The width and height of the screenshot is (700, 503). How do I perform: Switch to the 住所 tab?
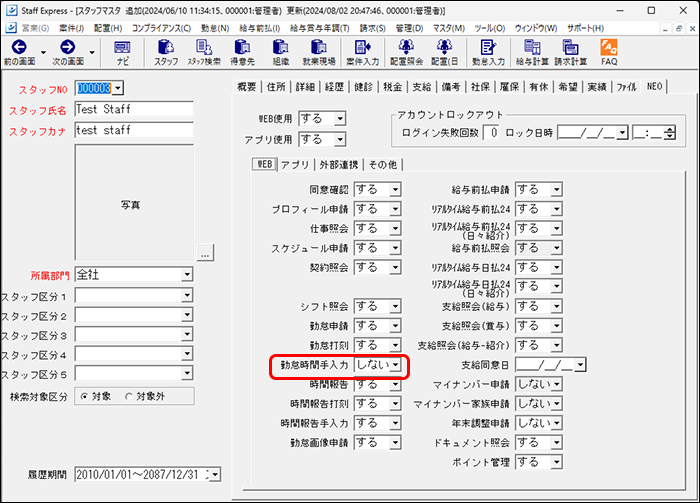(276, 87)
